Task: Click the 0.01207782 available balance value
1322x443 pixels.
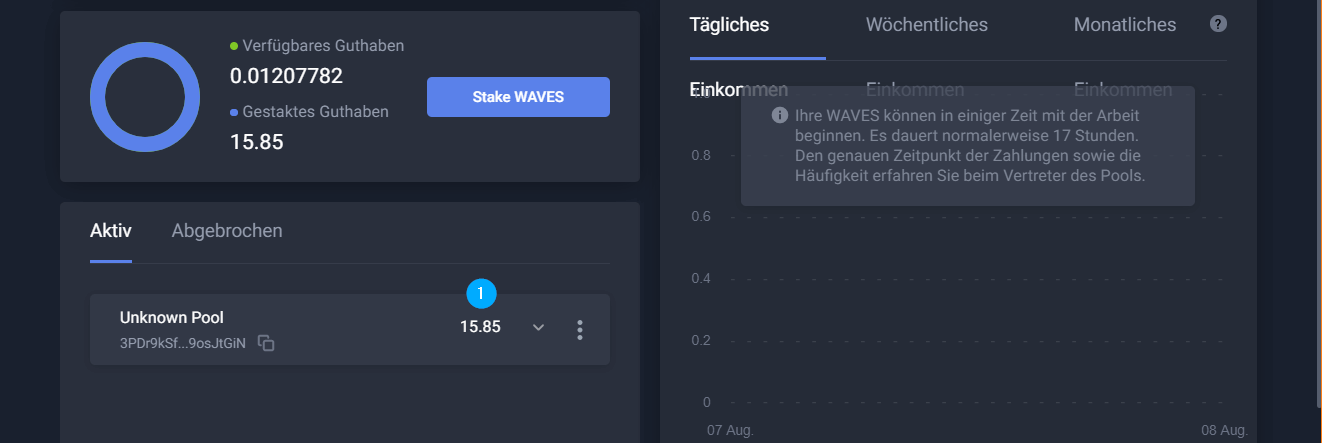Action: (287, 76)
